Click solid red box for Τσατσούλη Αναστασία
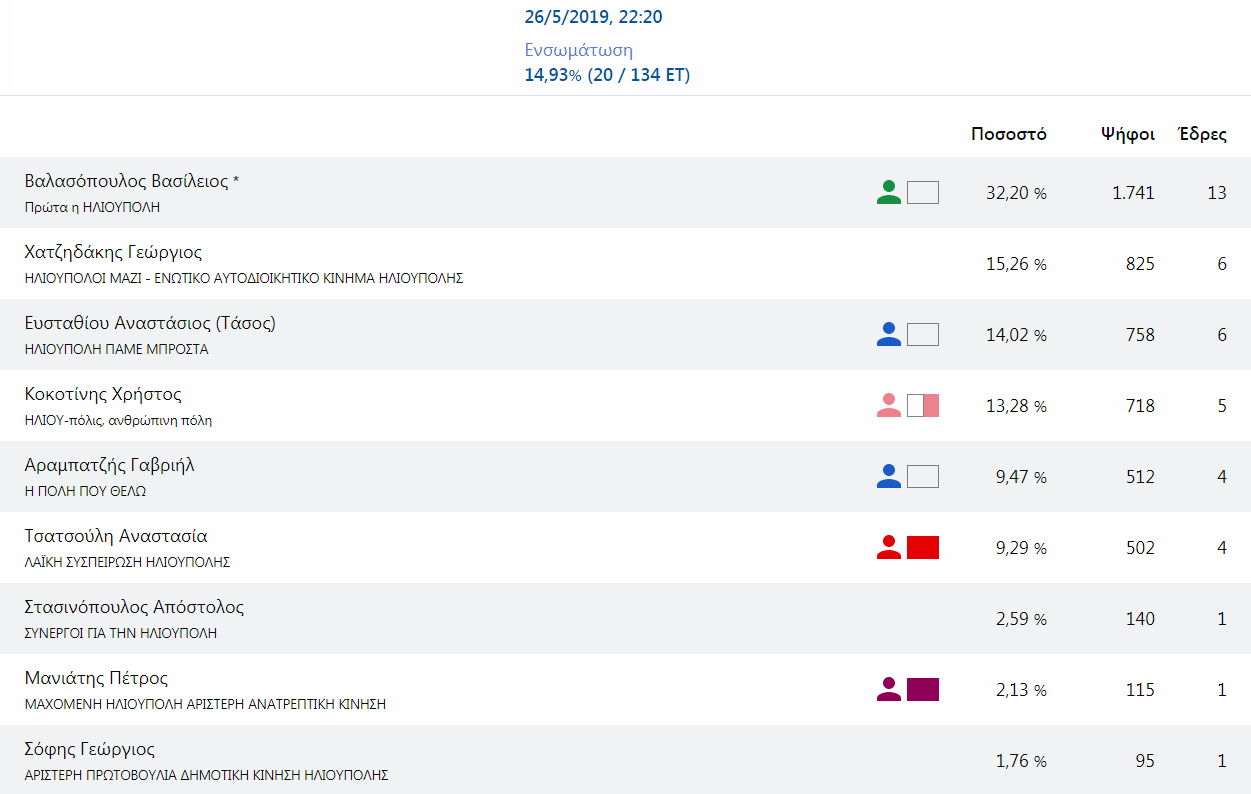Viewport: 1251px width, 794px height. [x=923, y=547]
